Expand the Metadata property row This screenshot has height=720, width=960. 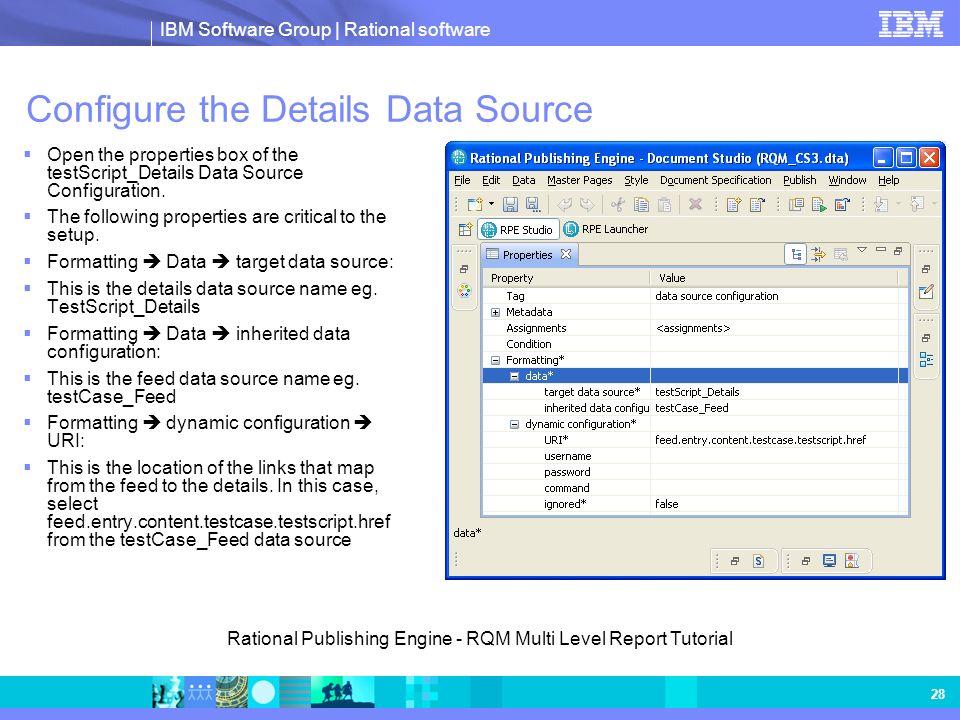[495, 312]
